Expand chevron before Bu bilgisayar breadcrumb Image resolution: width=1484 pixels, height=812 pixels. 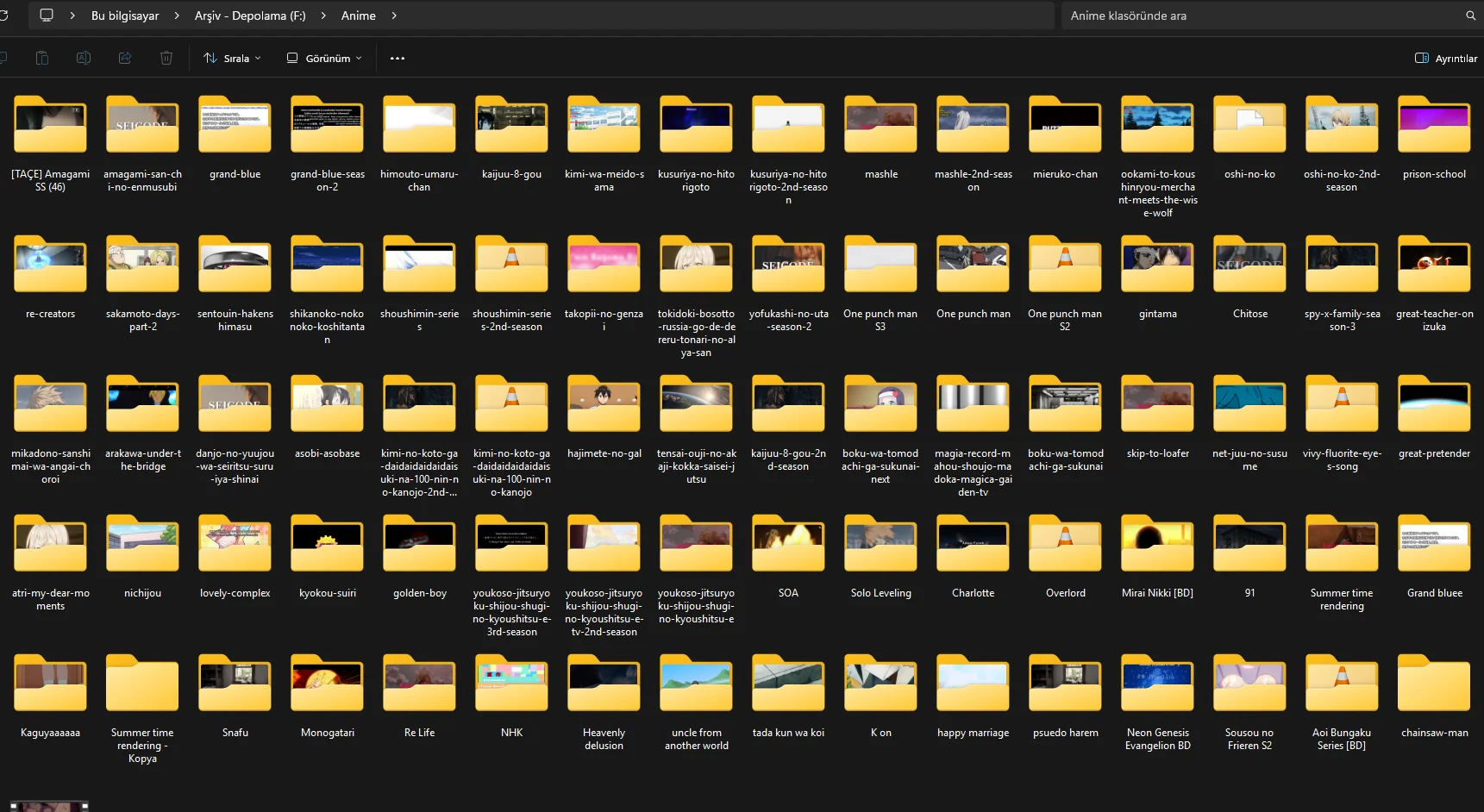pyautogui.click(x=72, y=16)
